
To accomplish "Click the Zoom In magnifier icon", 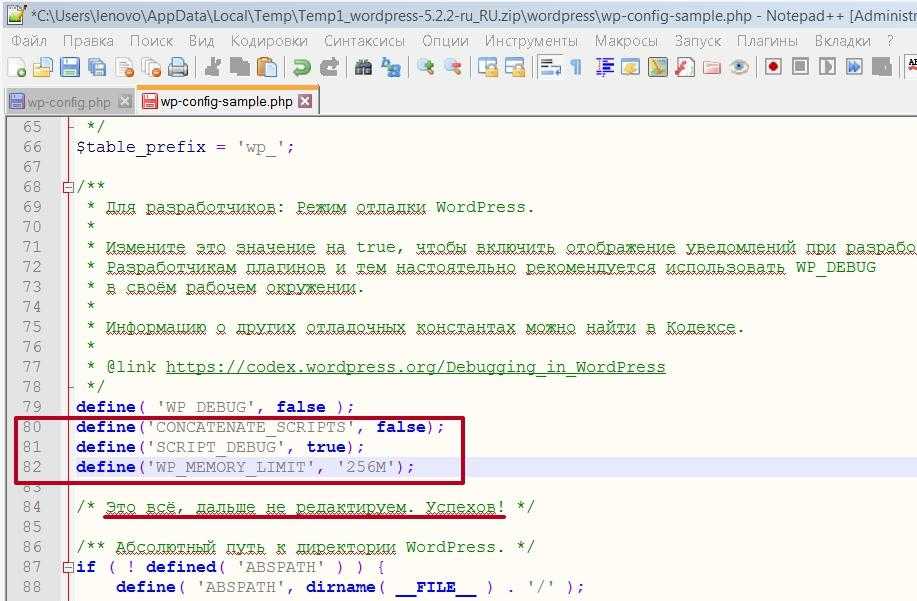I will pos(426,67).
